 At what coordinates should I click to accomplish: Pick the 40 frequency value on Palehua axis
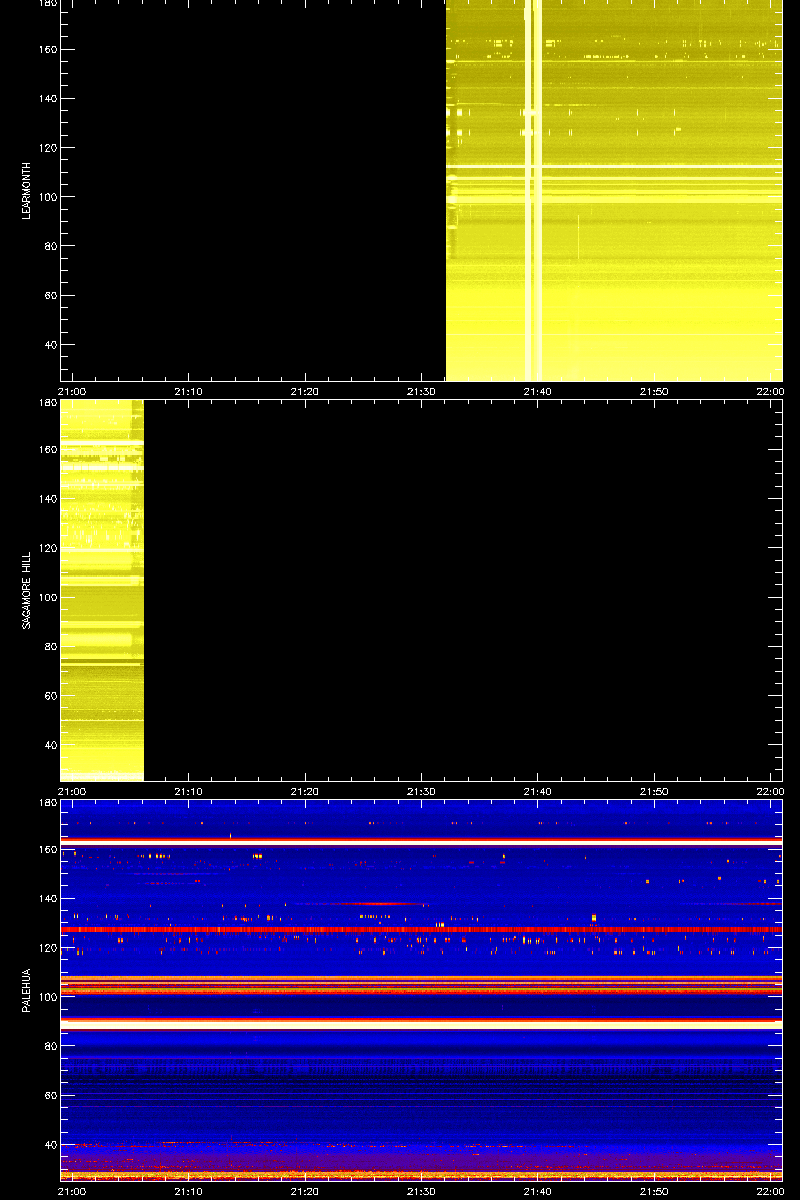[49, 1145]
